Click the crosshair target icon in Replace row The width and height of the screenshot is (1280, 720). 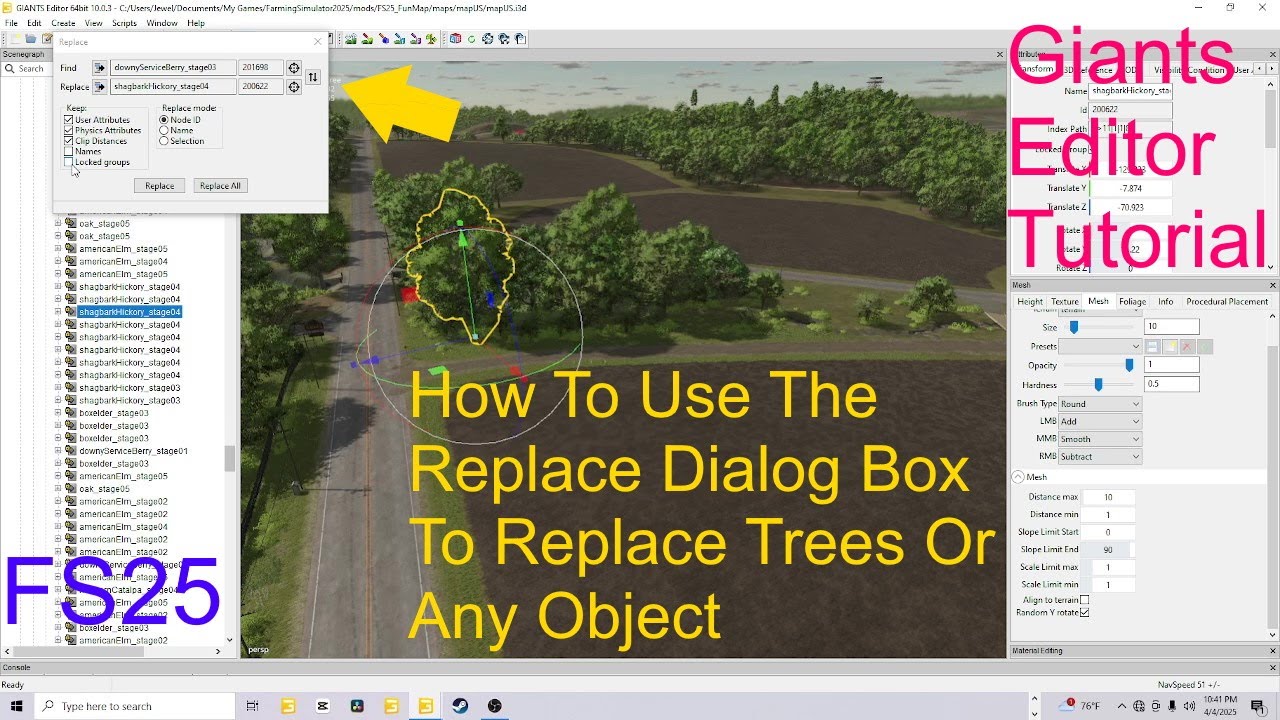pyautogui.click(x=294, y=87)
